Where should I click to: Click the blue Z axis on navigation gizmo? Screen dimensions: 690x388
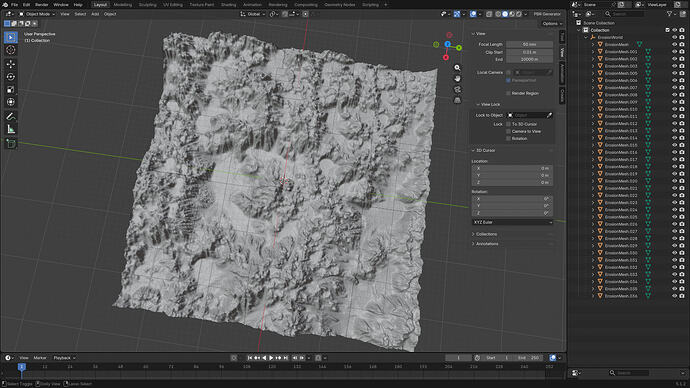click(x=448, y=44)
